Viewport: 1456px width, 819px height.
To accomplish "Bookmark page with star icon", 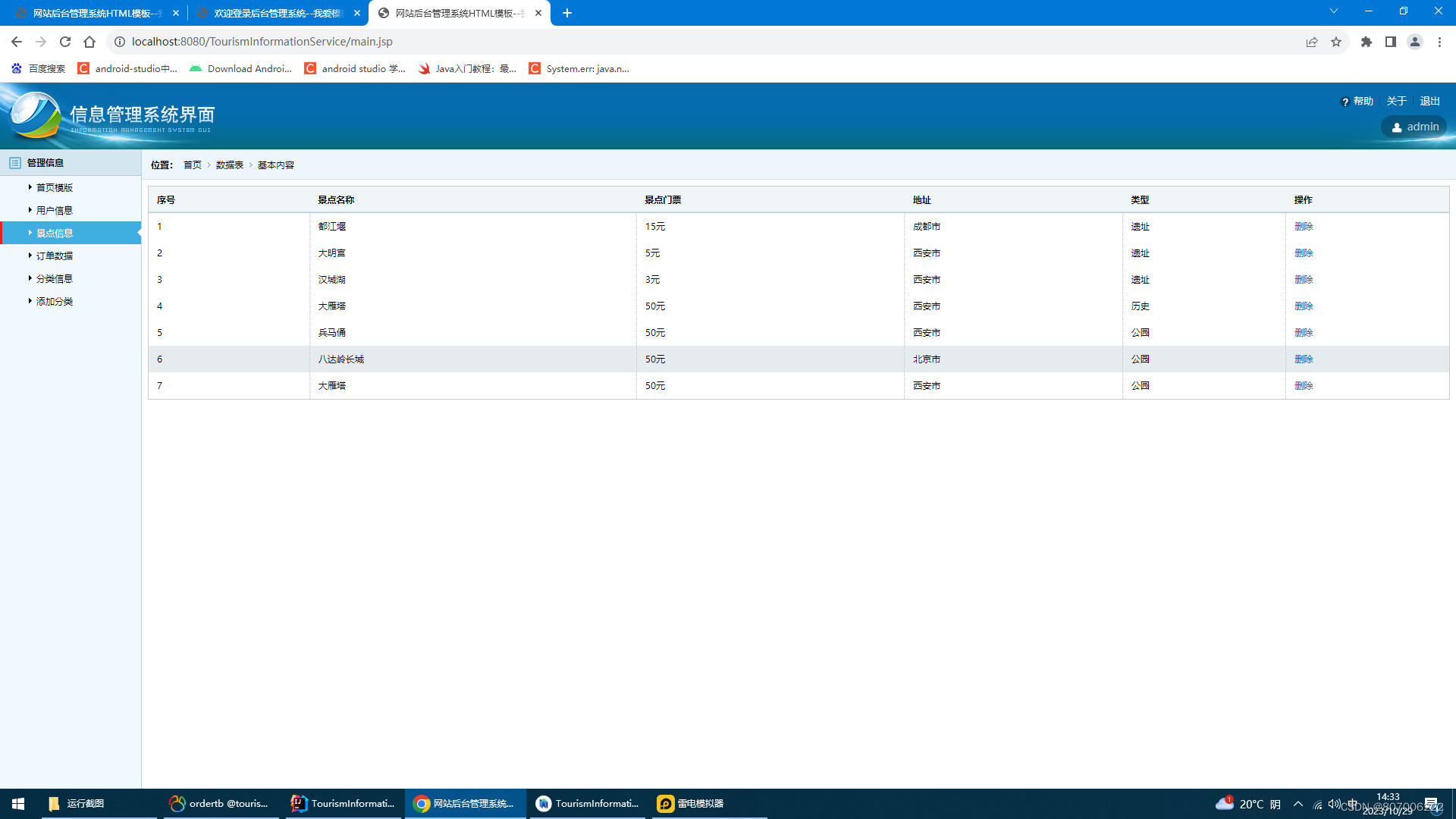I will point(1336,42).
